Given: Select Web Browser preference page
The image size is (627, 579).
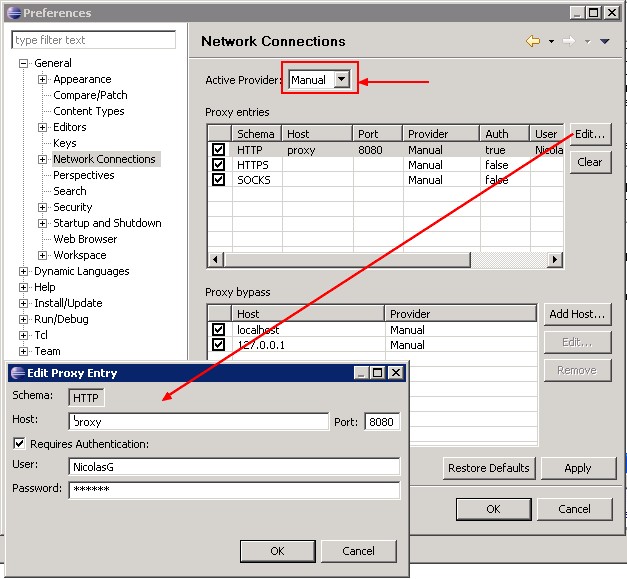Looking at the screenshot, I should pos(85,239).
